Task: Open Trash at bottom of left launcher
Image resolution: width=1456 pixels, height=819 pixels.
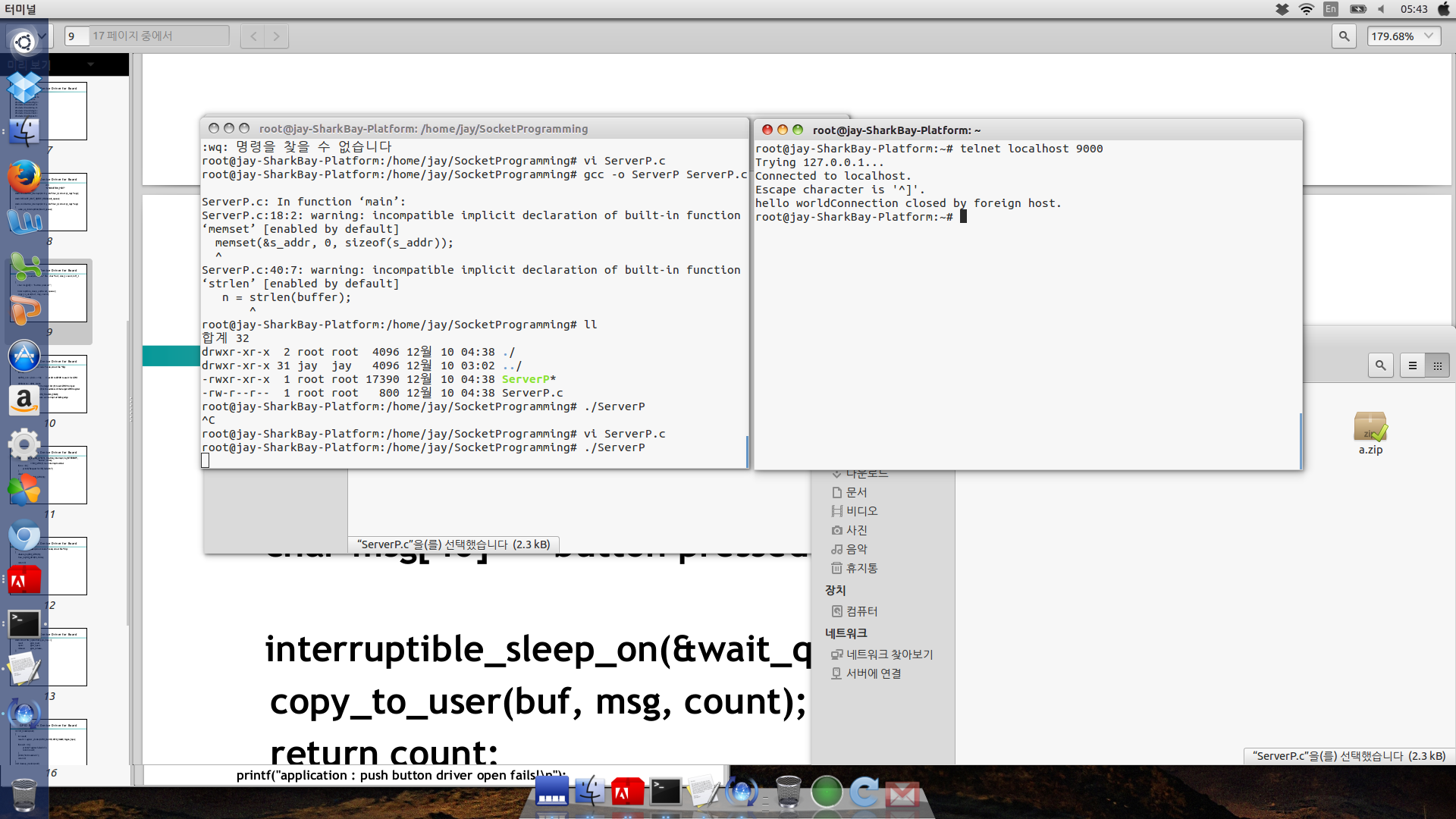Action: [x=24, y=794]
